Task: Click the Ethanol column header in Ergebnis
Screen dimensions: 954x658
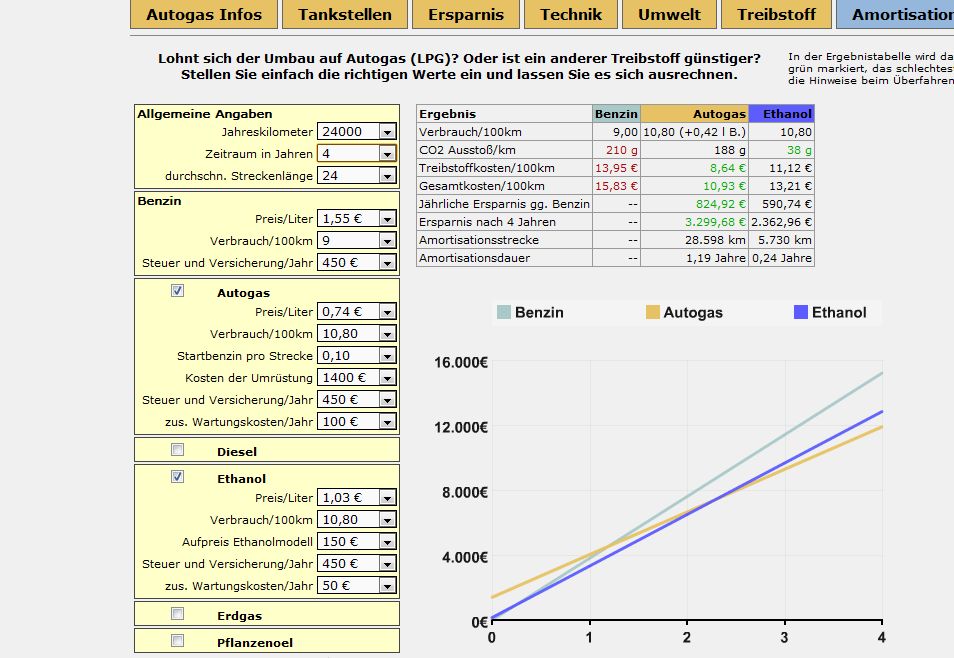Action: pos(782,114)
